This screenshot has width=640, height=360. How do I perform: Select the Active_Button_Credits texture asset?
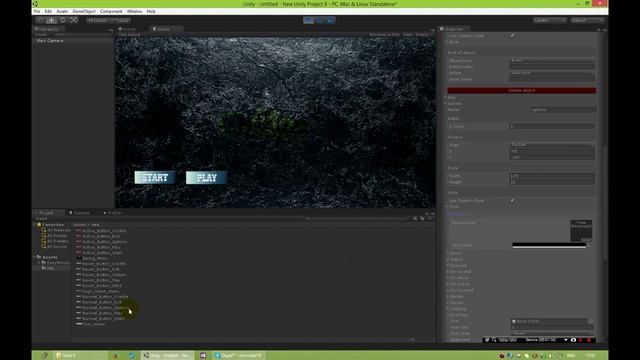pos(102,231)
